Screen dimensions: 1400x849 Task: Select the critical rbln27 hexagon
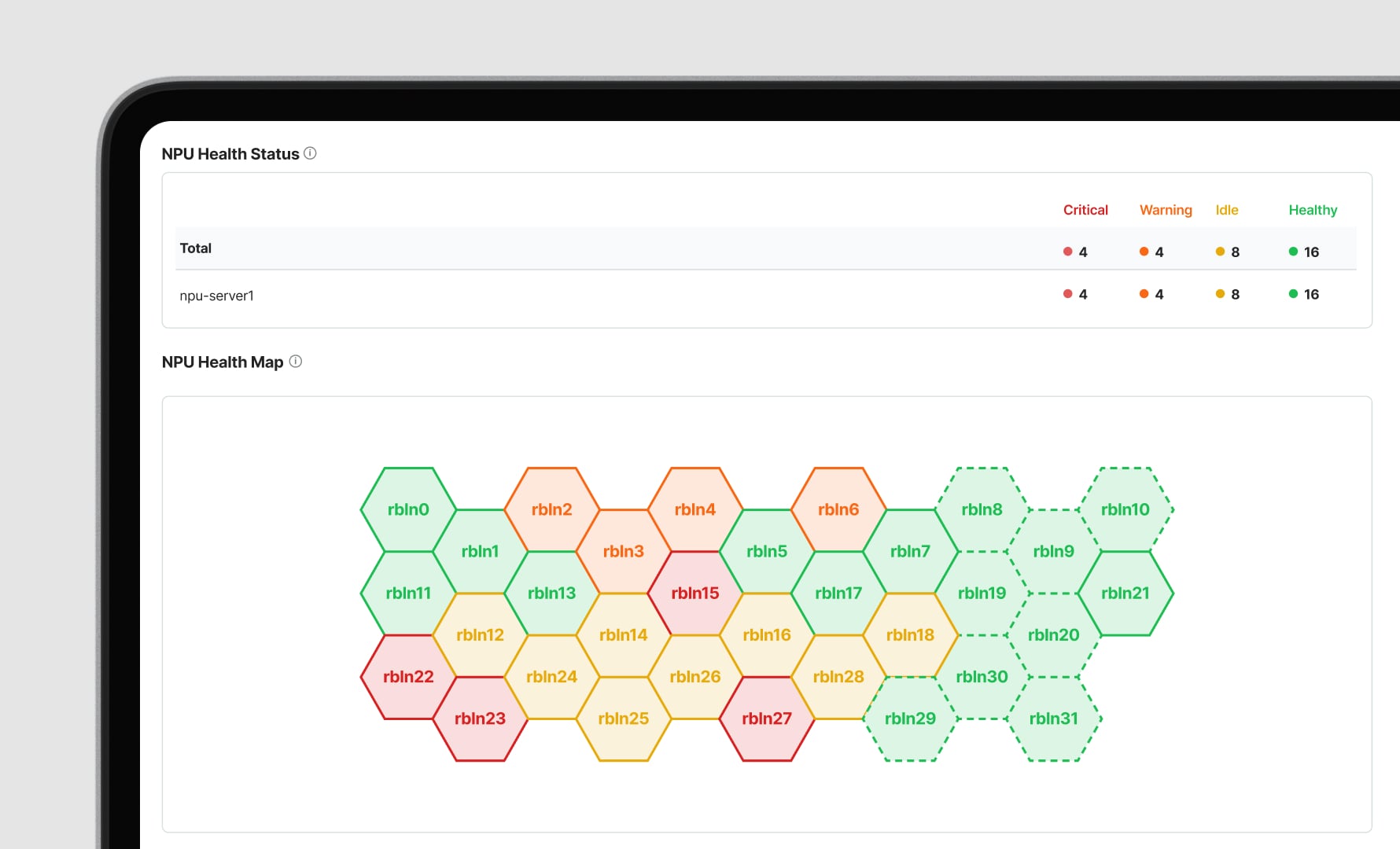tap(767, 718)
